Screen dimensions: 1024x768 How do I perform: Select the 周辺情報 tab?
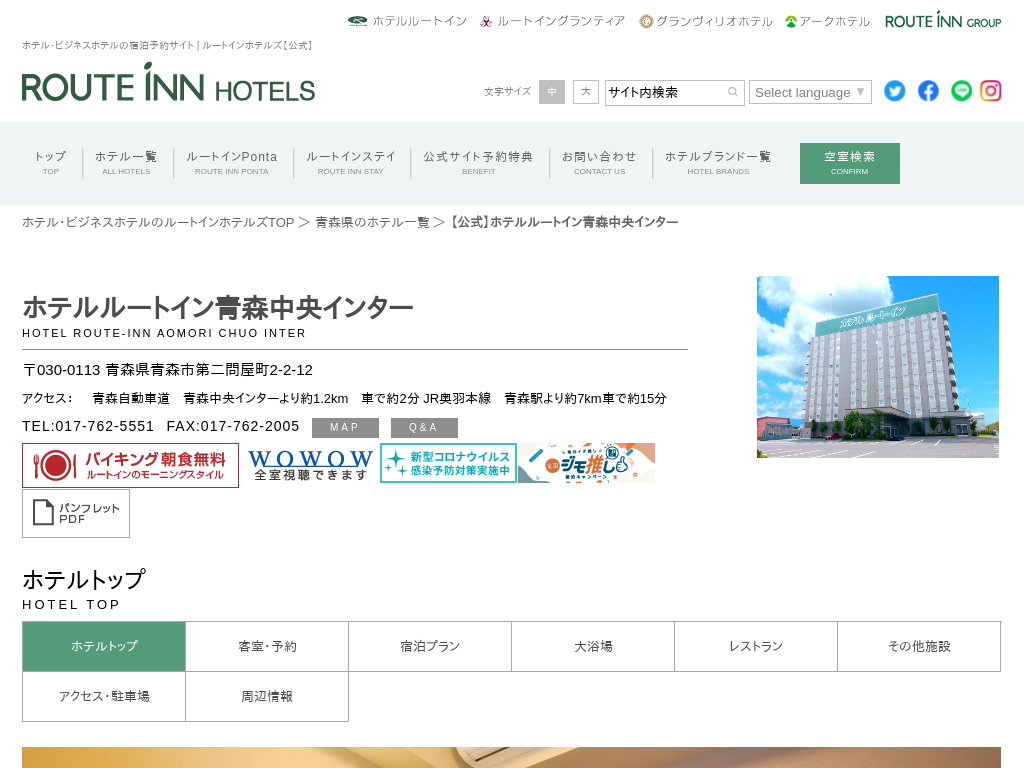coord(267,696)
